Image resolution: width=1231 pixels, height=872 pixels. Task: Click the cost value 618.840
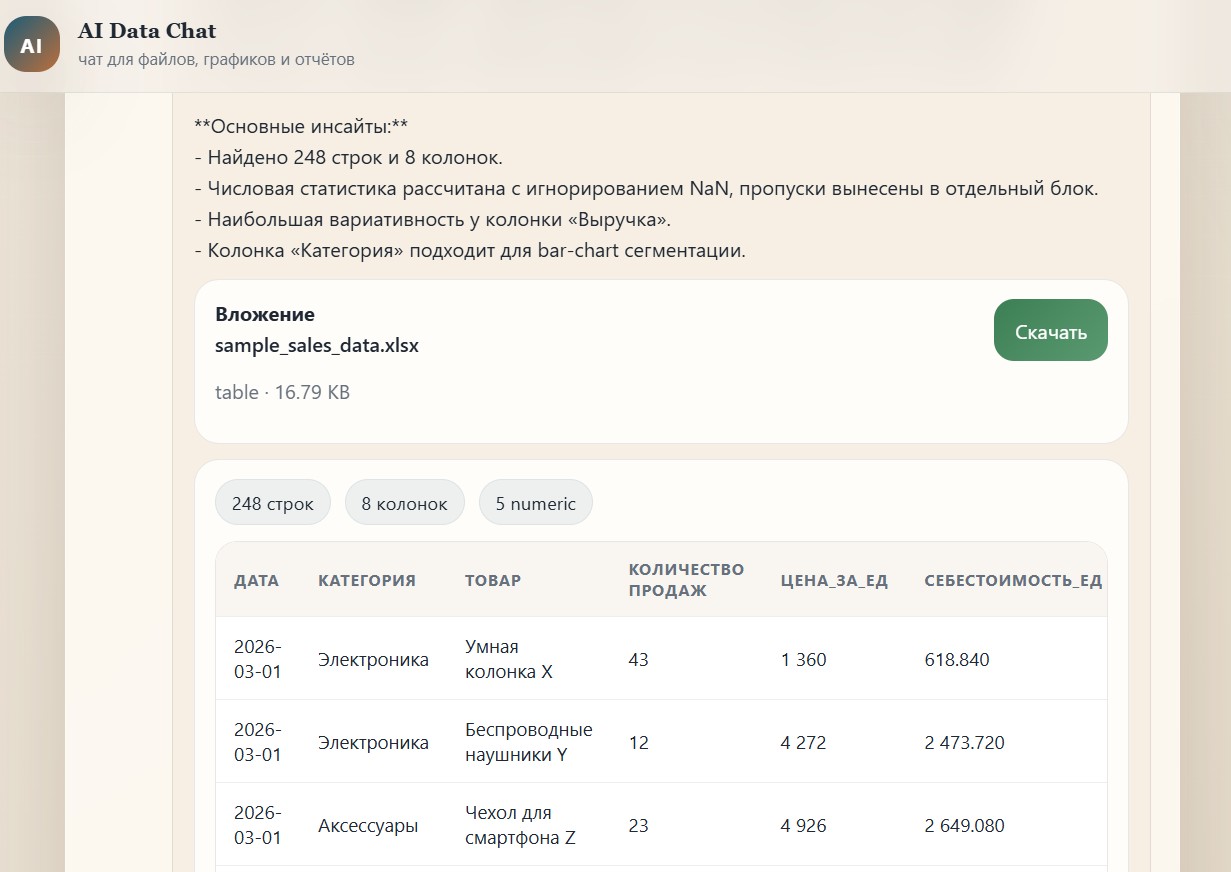(x=957, y=660)
